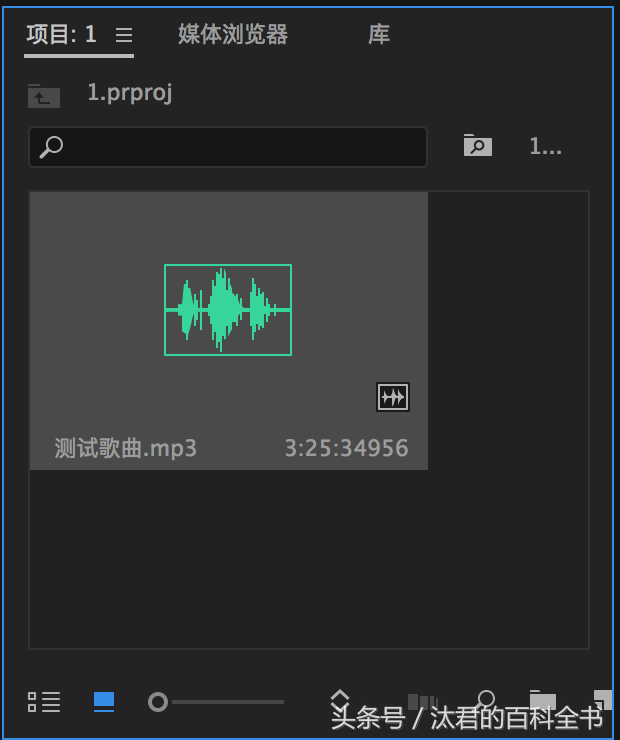620x740 pixels.
Task: Open the Project panel hamburger menu
Action: (124, 34)
